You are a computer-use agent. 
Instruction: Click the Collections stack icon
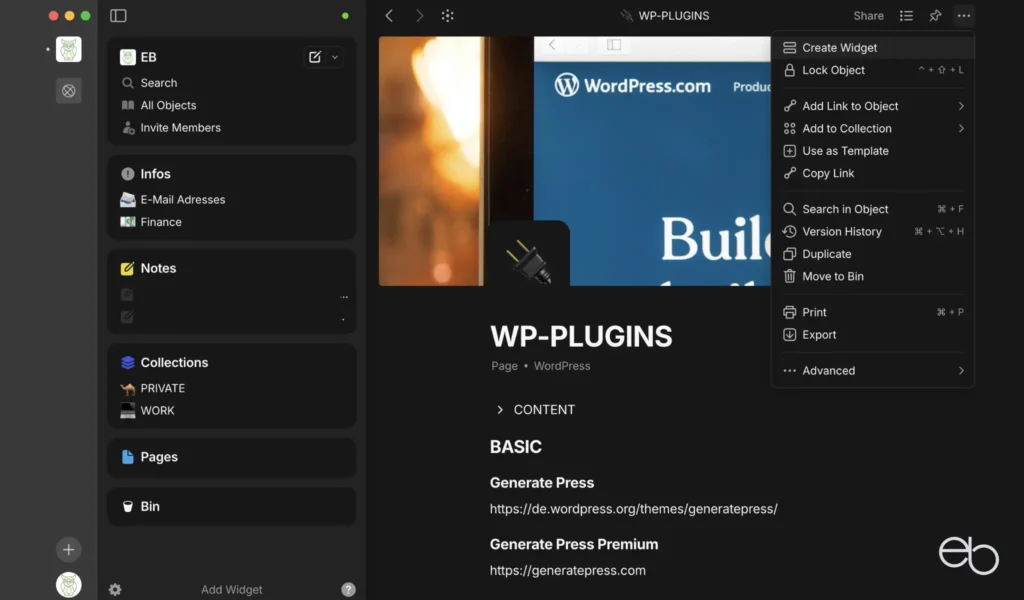coord(127,362)
